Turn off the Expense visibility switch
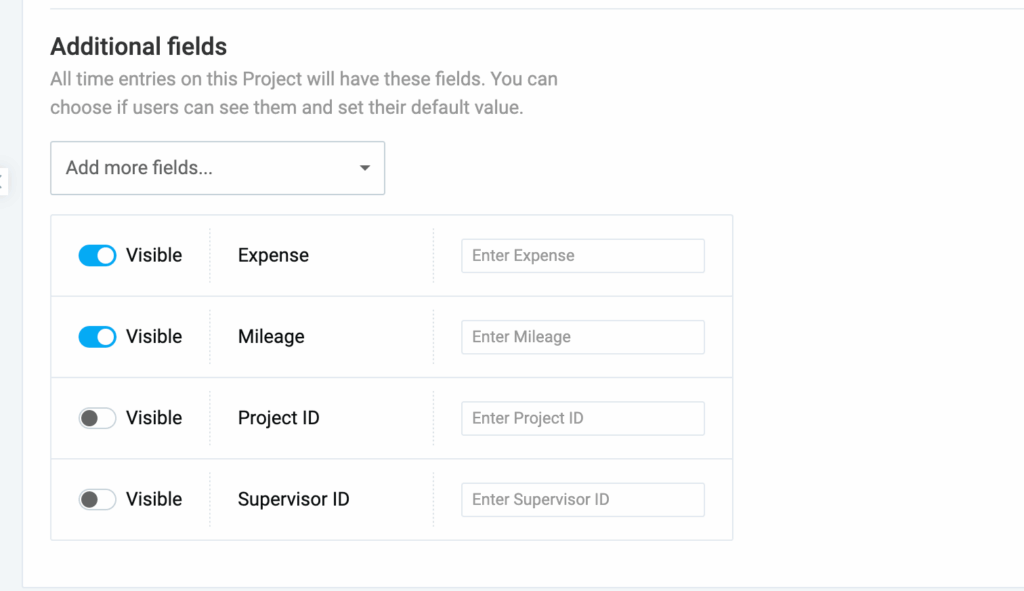This screenshot has height=591, width=1024. [97, 256]
